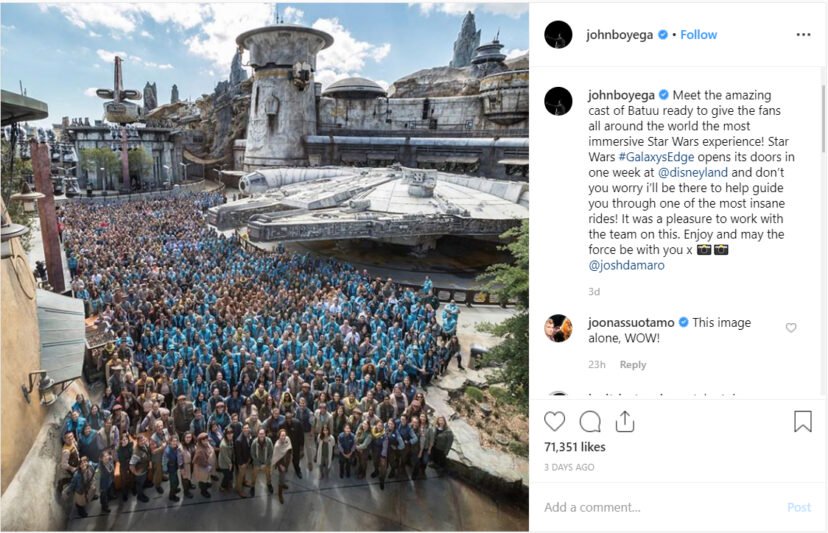Image resolution: width=828 pixels, height=533 pixels.
Task: Follow johnboyega
Action: 699,35
